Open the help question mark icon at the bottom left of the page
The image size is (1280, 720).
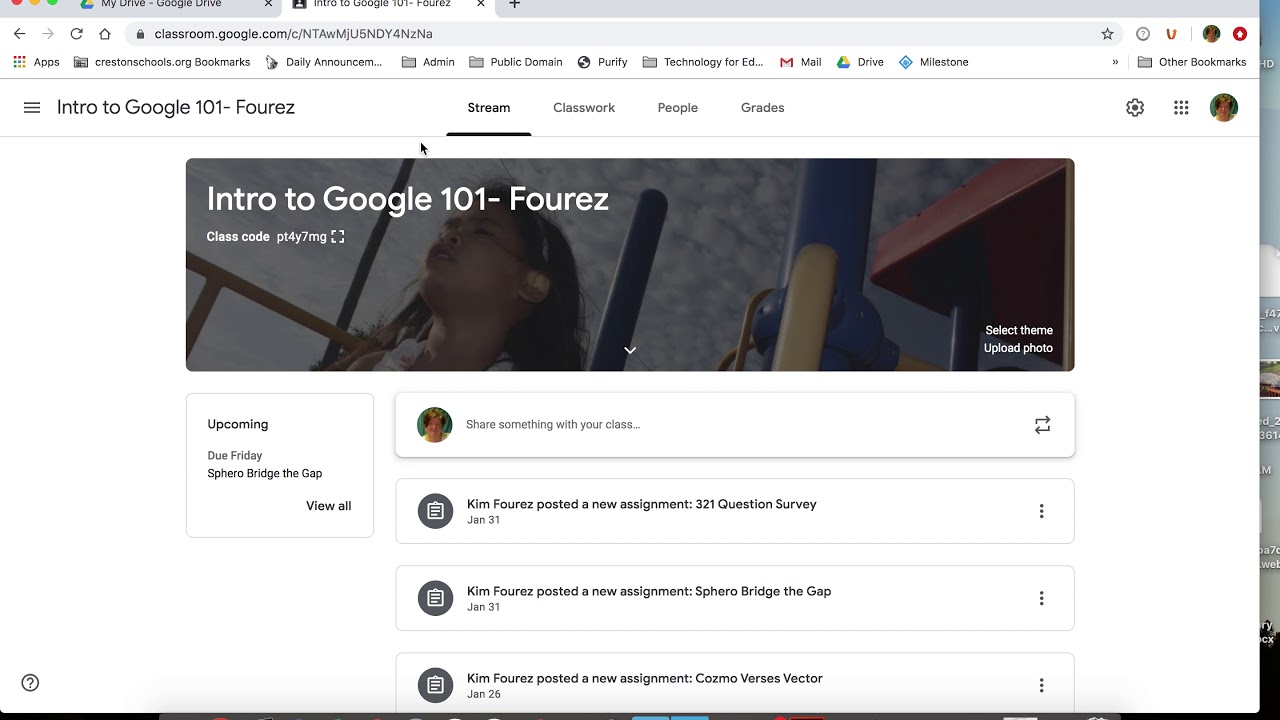click(30, 683)
